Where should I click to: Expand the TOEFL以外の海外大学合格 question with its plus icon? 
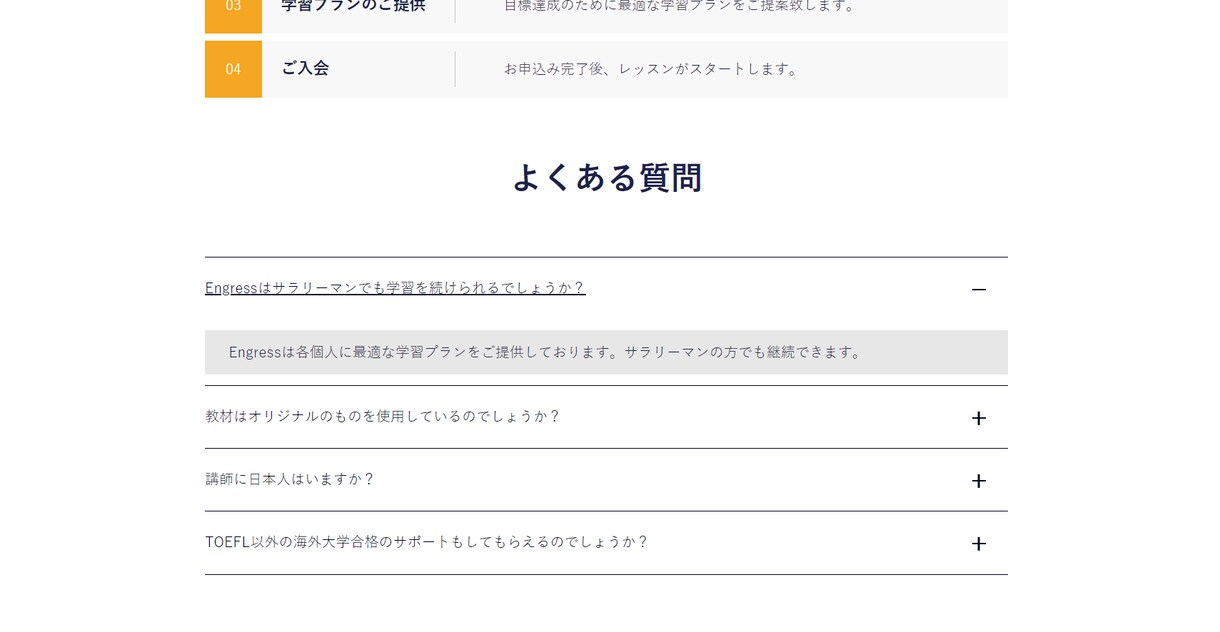click(978, 544)
